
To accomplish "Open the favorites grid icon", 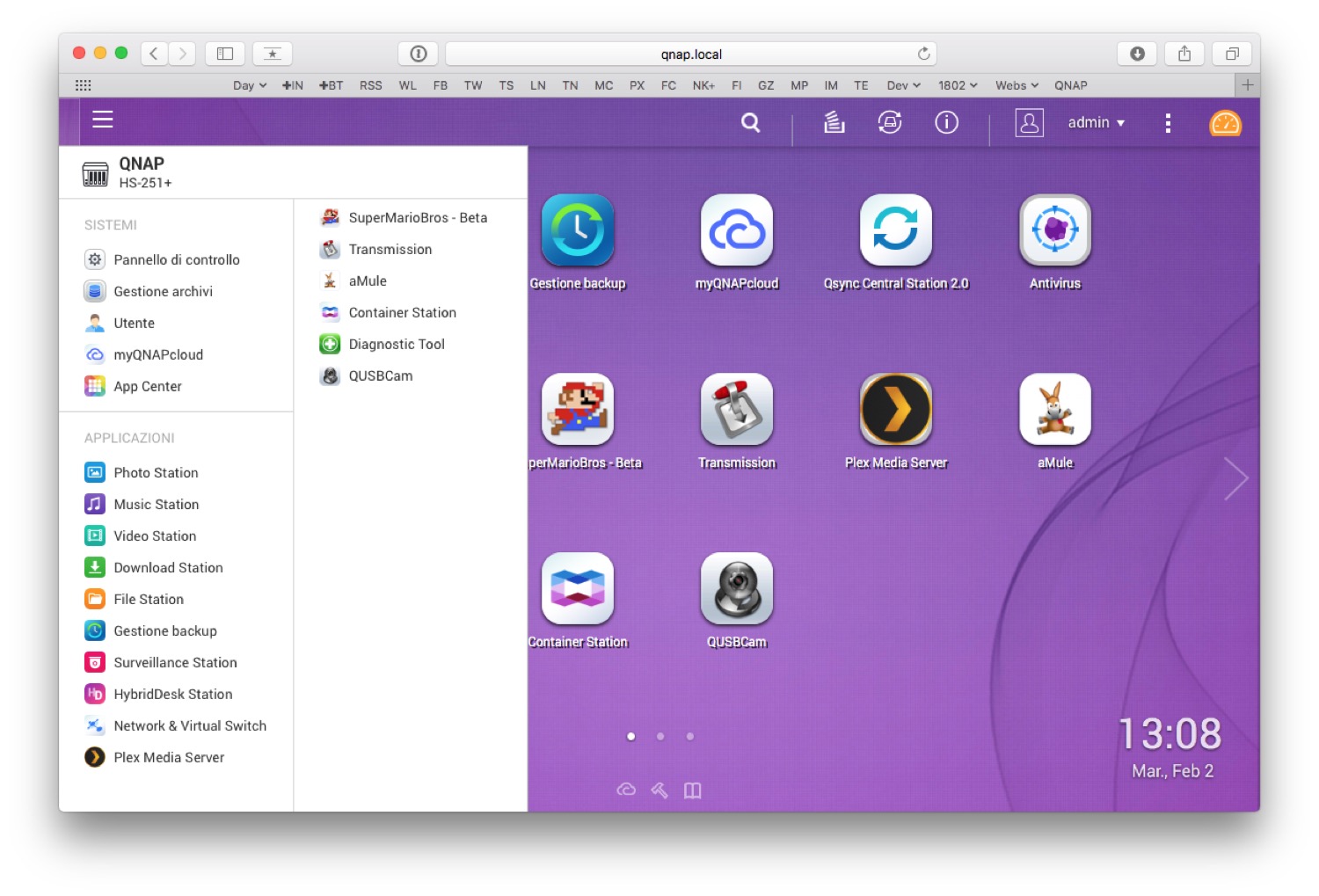I will click(84, 85).
